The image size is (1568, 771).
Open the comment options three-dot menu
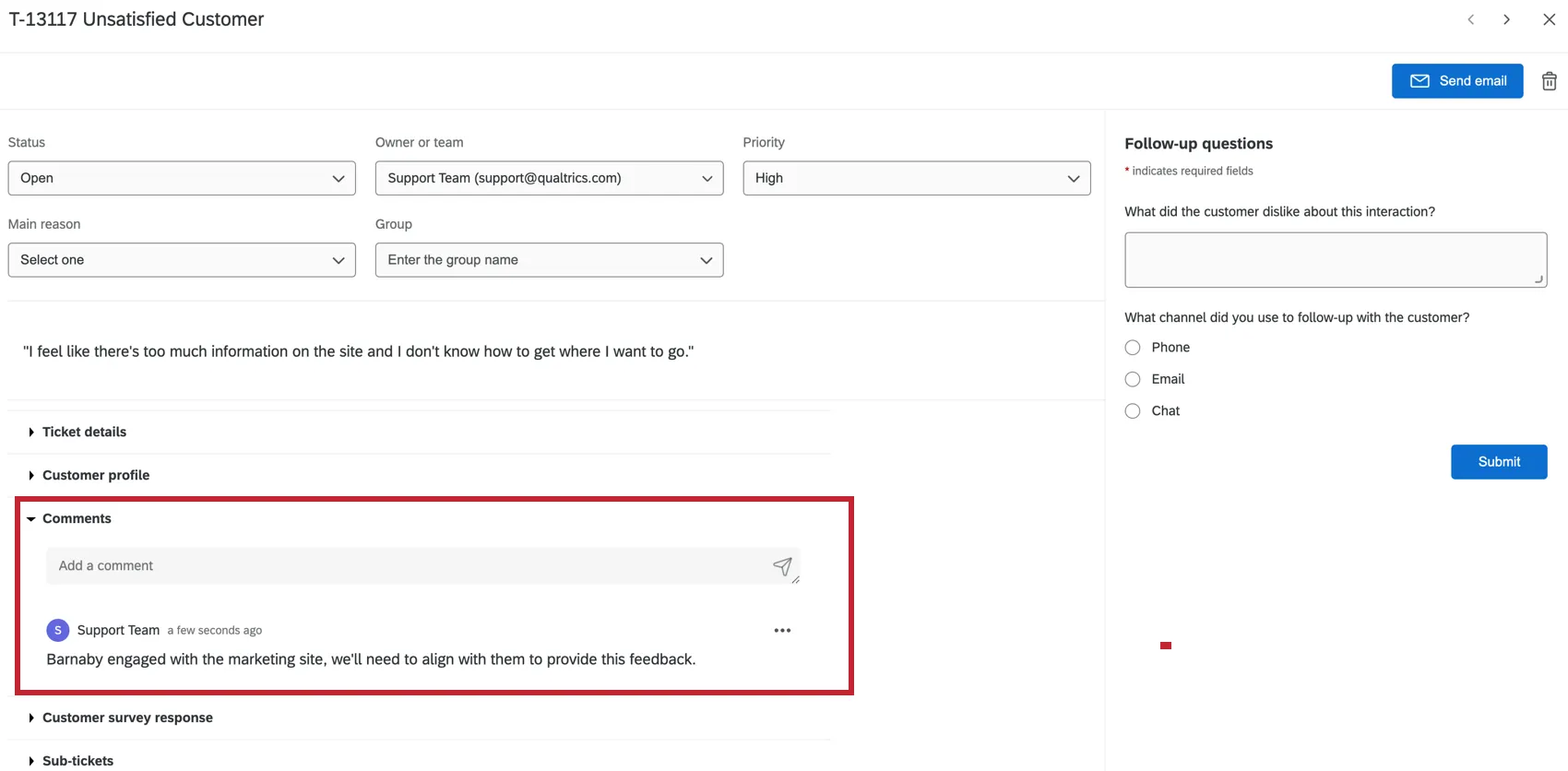tap(782, 631)
